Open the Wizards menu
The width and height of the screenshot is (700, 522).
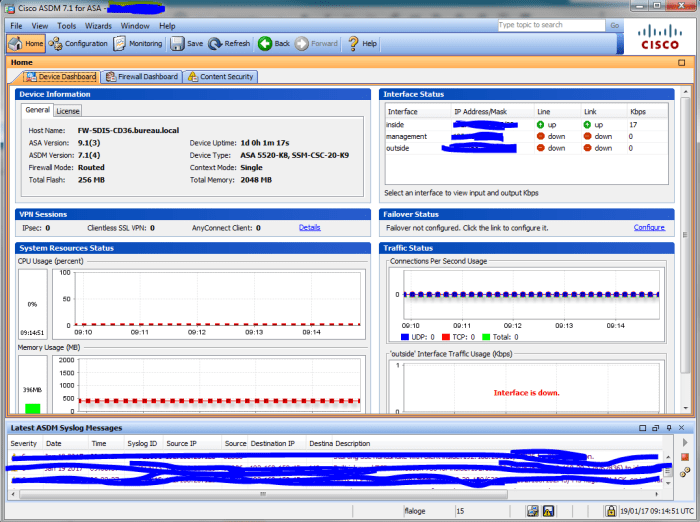tap(98, 25)
